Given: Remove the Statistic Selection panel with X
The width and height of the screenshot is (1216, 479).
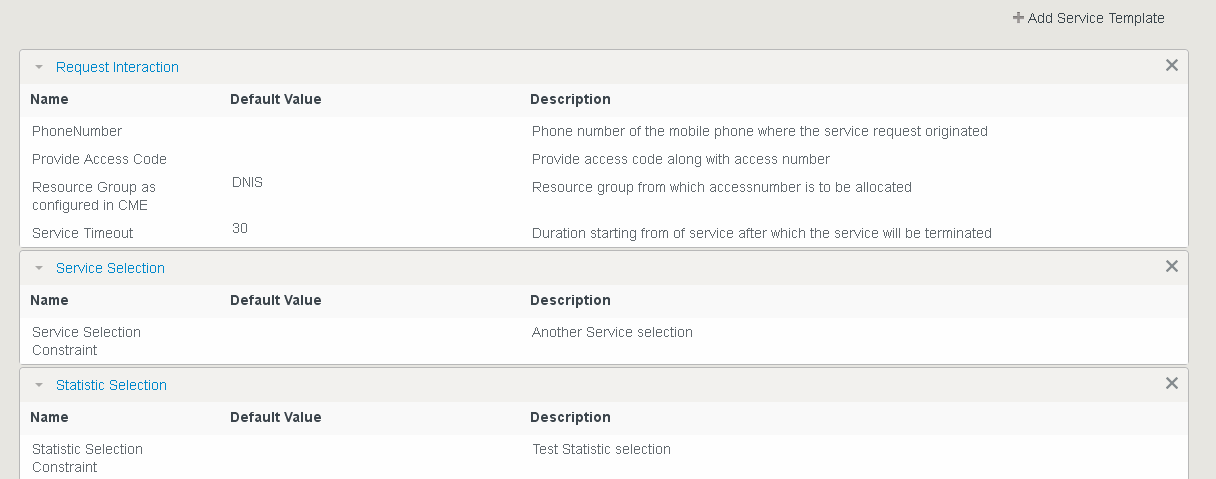Looking at the screenshot, I should coord(1172,383).
